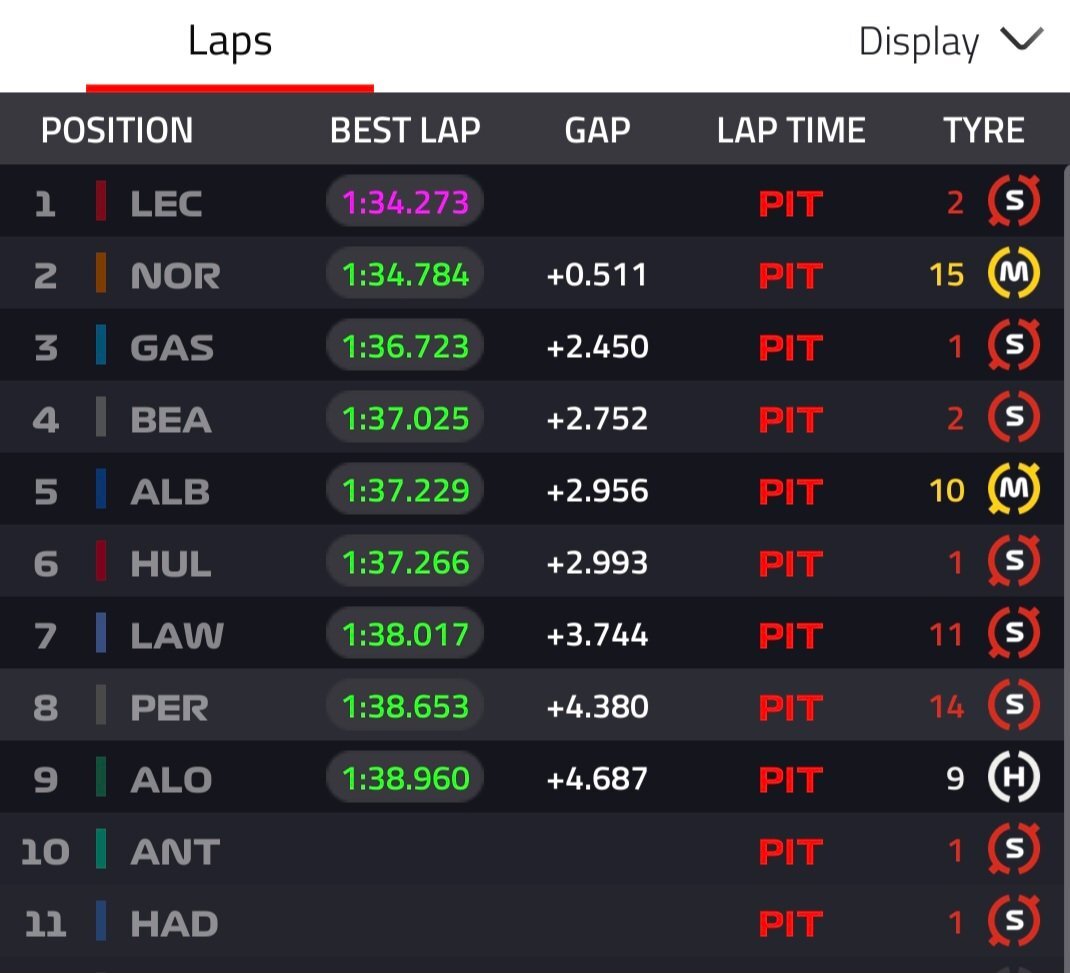Tap Alonso's green team color bar

101,777
